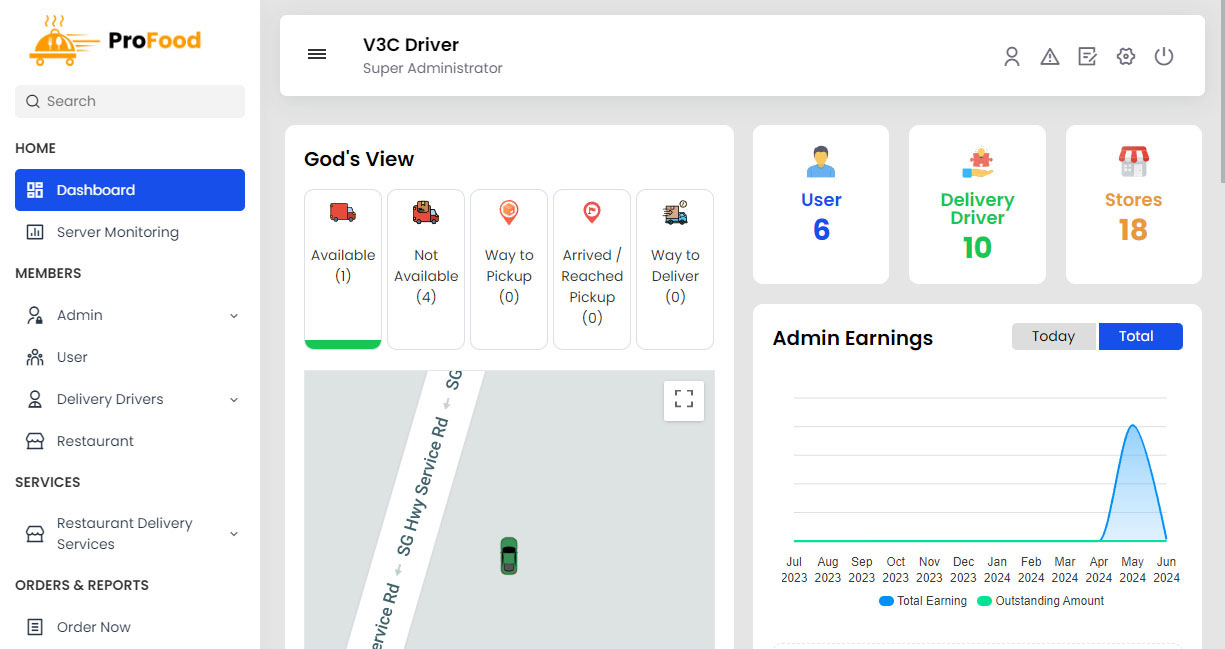Toggle Total Earning legend series

pos(923,601)
